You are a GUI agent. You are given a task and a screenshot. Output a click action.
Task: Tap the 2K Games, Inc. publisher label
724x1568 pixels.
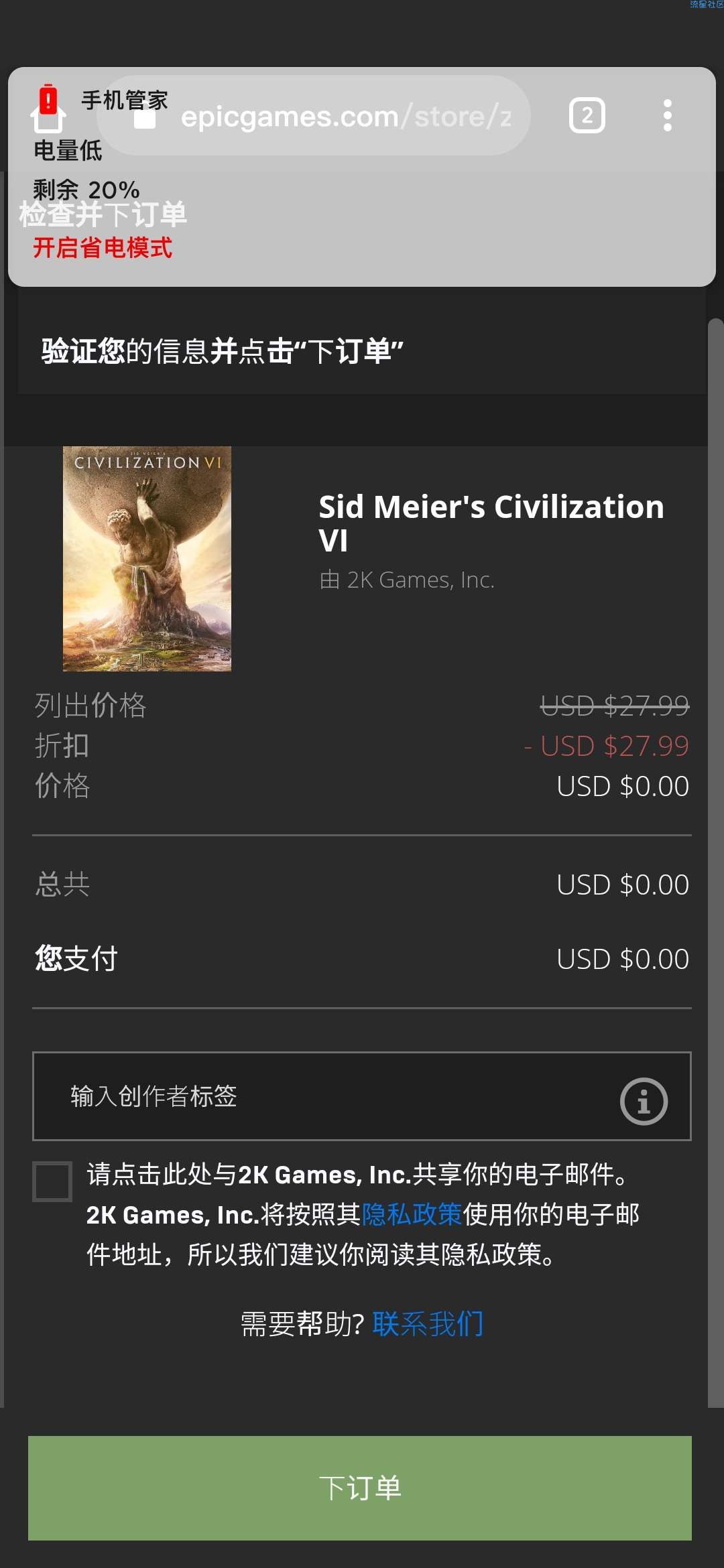[407, 580]
